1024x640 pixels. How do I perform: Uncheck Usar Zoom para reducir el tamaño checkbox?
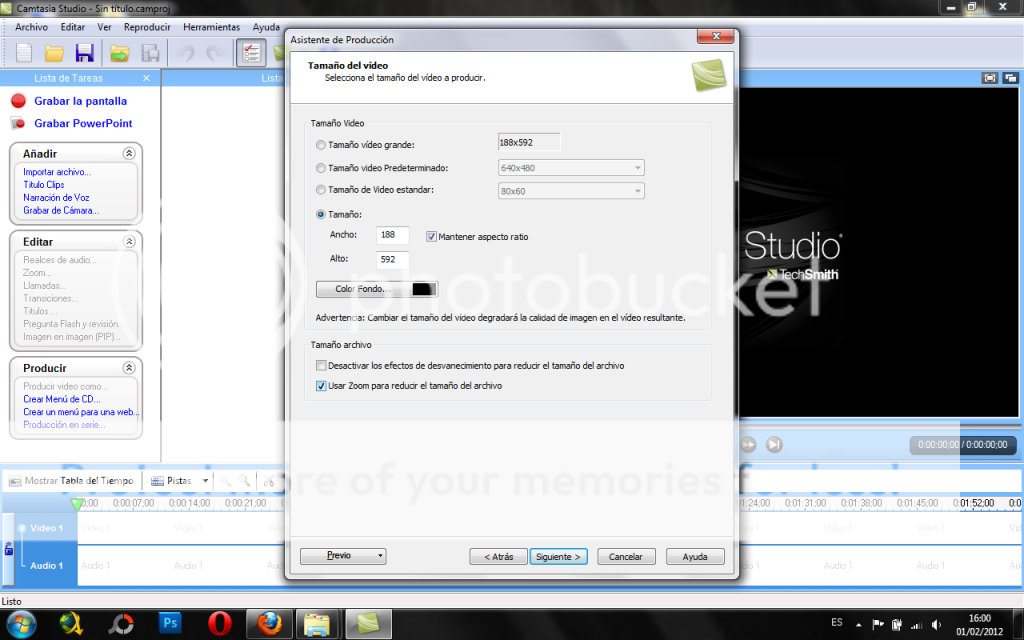321,386
